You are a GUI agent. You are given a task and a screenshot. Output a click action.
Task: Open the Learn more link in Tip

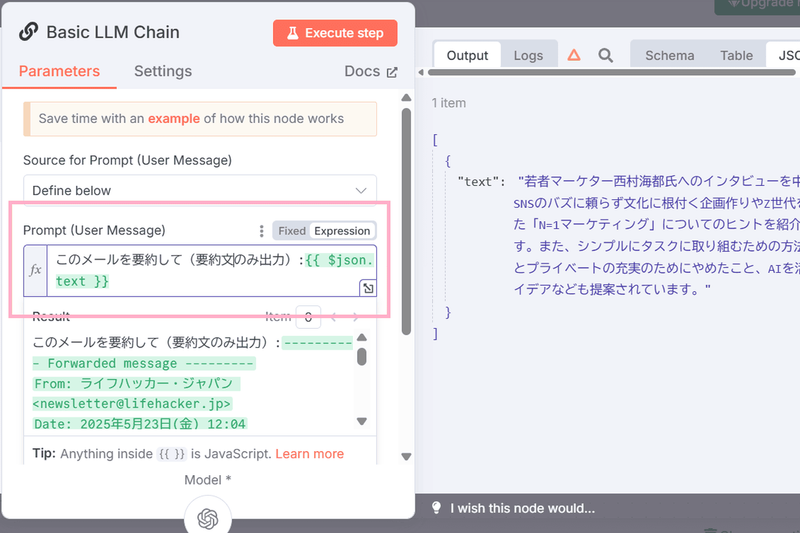310,453
